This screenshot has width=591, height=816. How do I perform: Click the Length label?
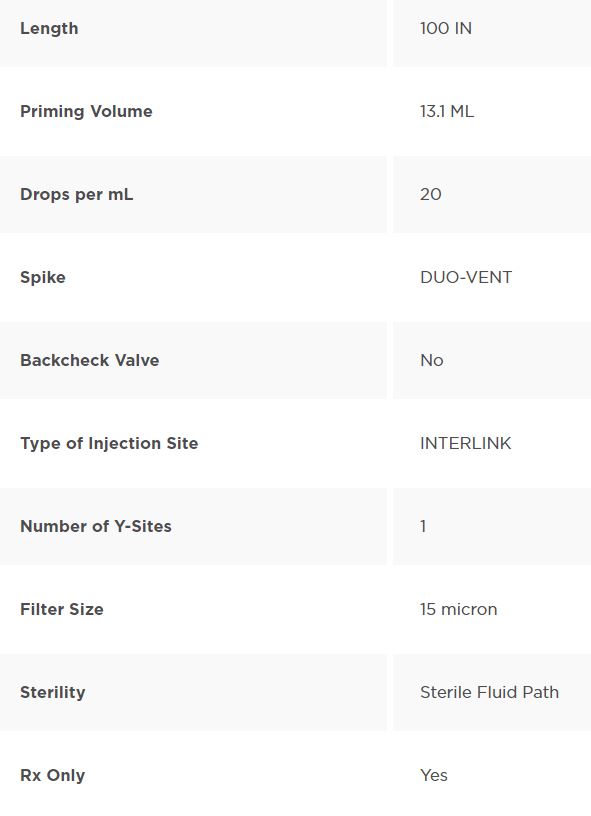[x=49, y=28]
